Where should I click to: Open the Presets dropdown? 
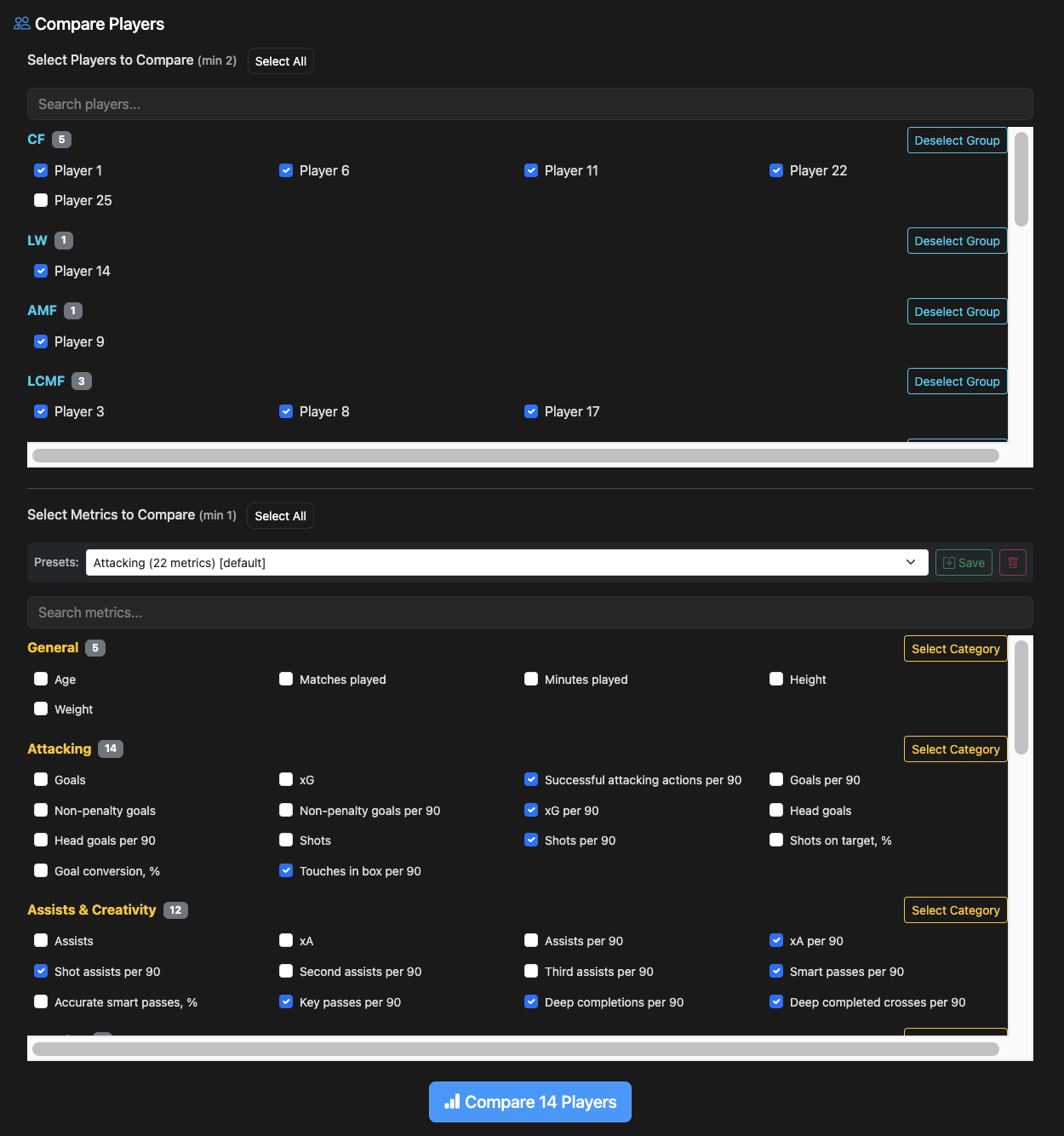506,563
